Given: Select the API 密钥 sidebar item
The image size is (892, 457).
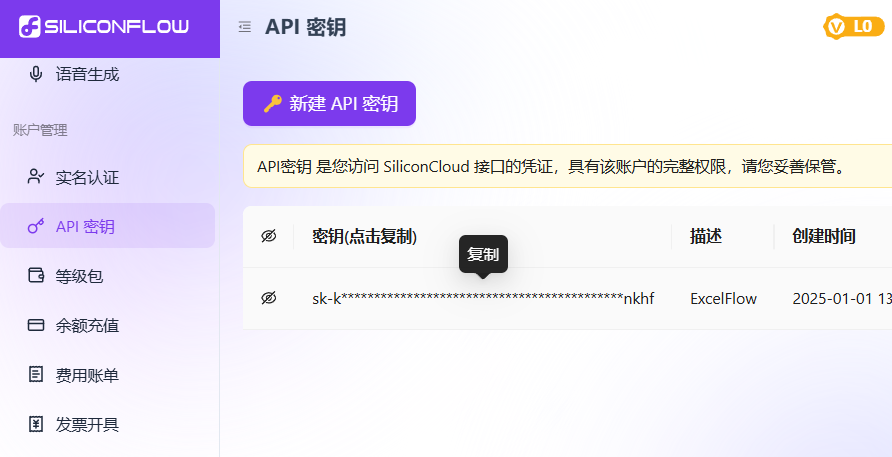Looking at the screenshot, I should click(85, 227).
